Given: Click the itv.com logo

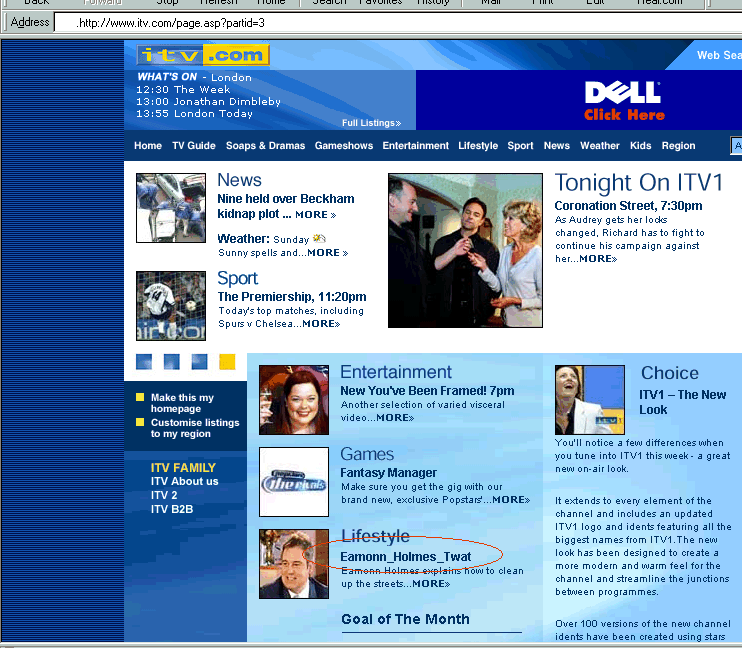Looking at the screenshot, I should (x=203, y=55).
